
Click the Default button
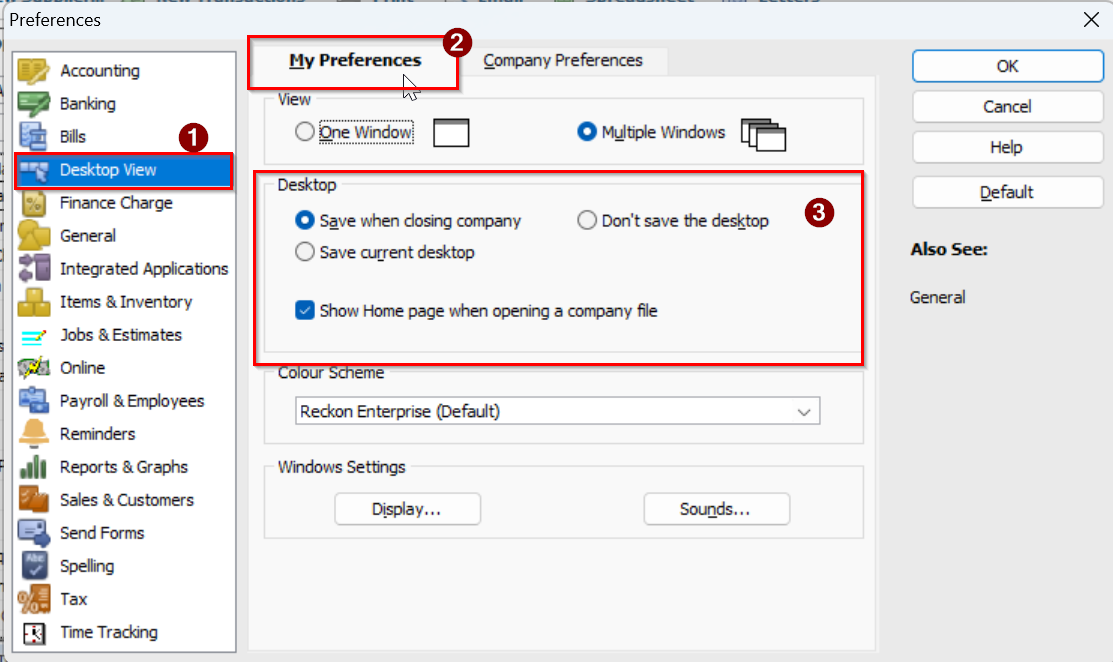1007,192
